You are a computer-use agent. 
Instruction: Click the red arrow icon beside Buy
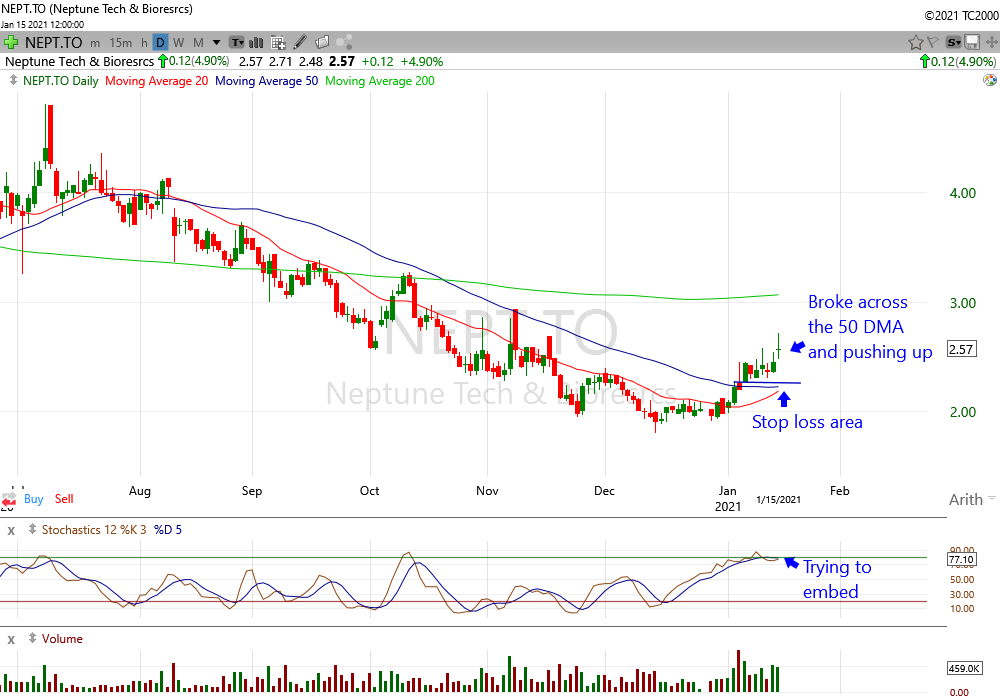[x=9, y=499]
